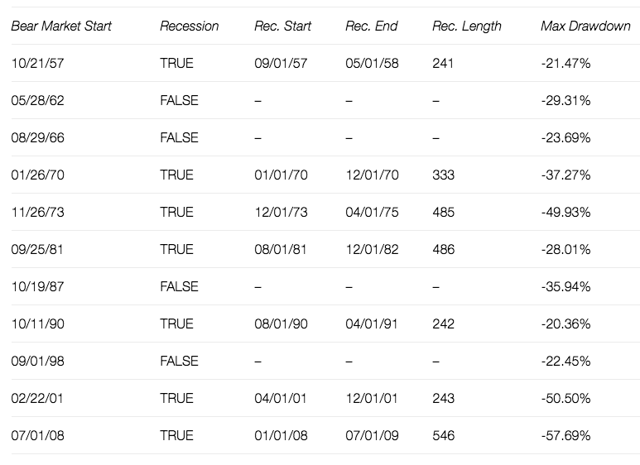
Task: Select the 12/01/73 recession start cell
Action: point(281,212)
